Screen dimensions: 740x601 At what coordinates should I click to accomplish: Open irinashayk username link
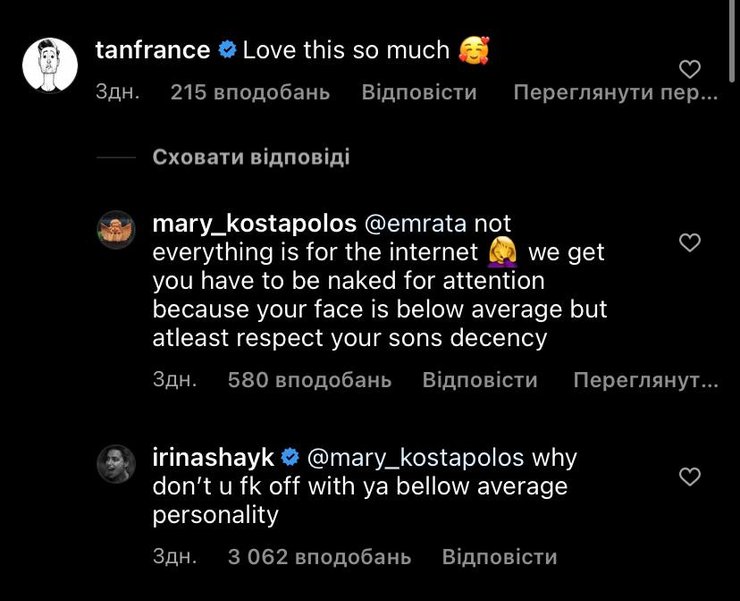tap(213, 458)
